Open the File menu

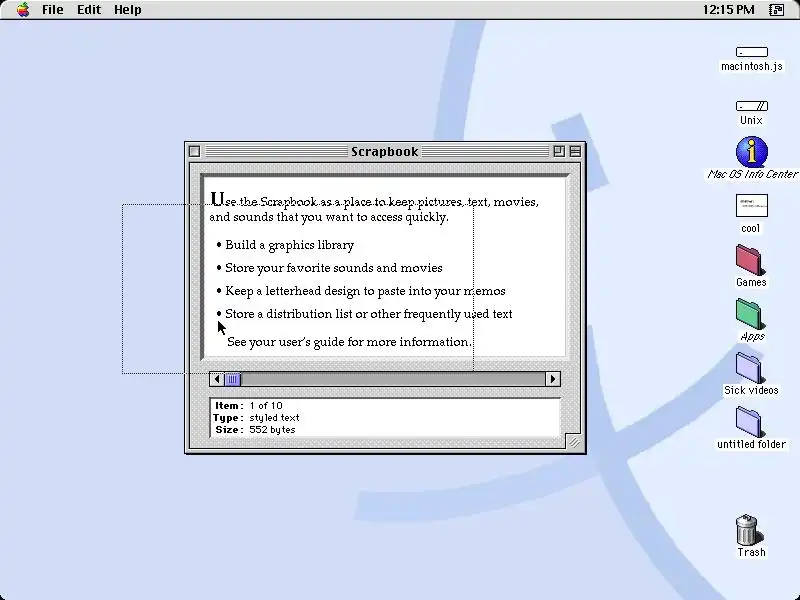53,10
